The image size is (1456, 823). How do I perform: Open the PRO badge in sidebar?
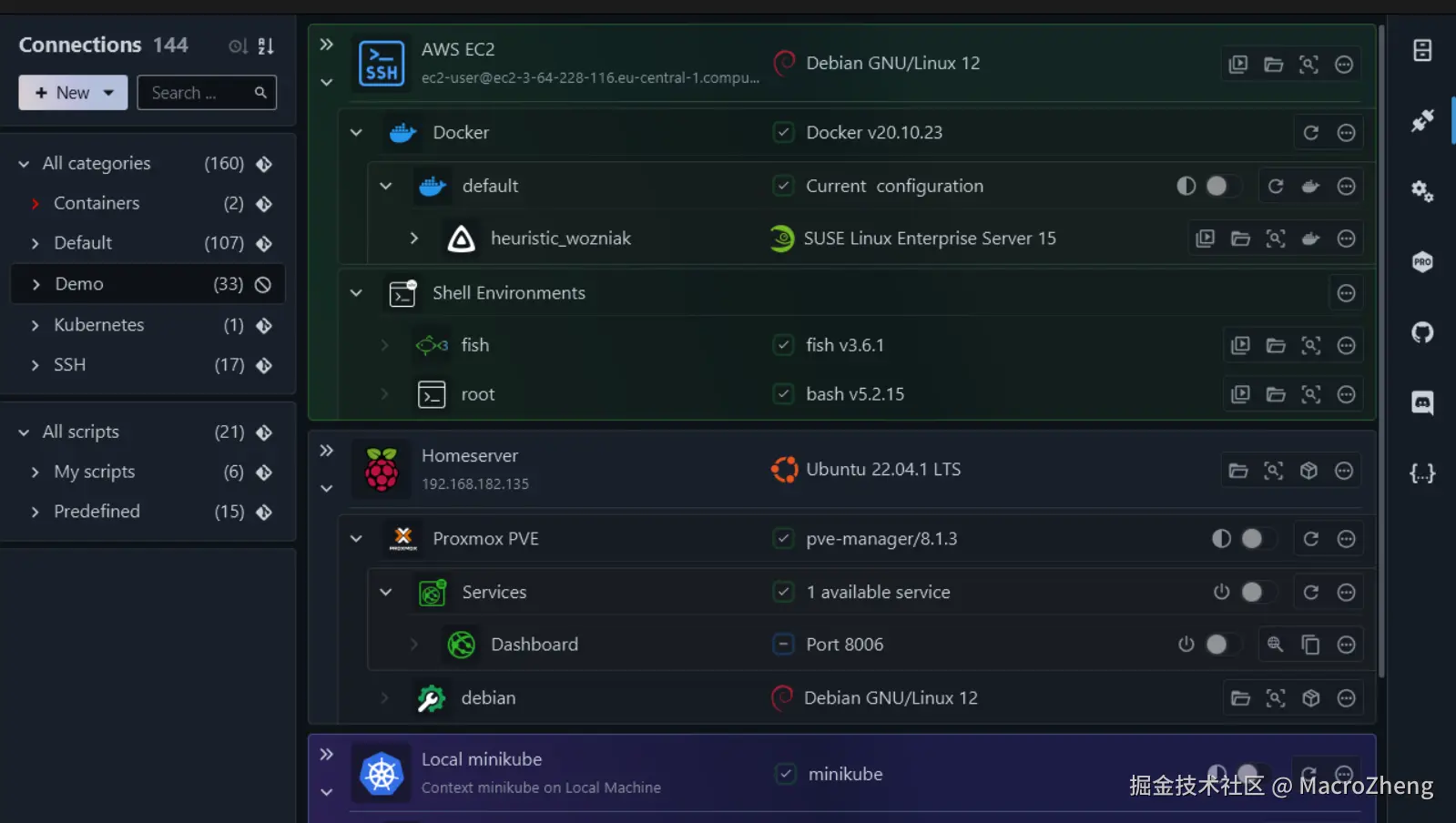click(x=1422, y=262)
